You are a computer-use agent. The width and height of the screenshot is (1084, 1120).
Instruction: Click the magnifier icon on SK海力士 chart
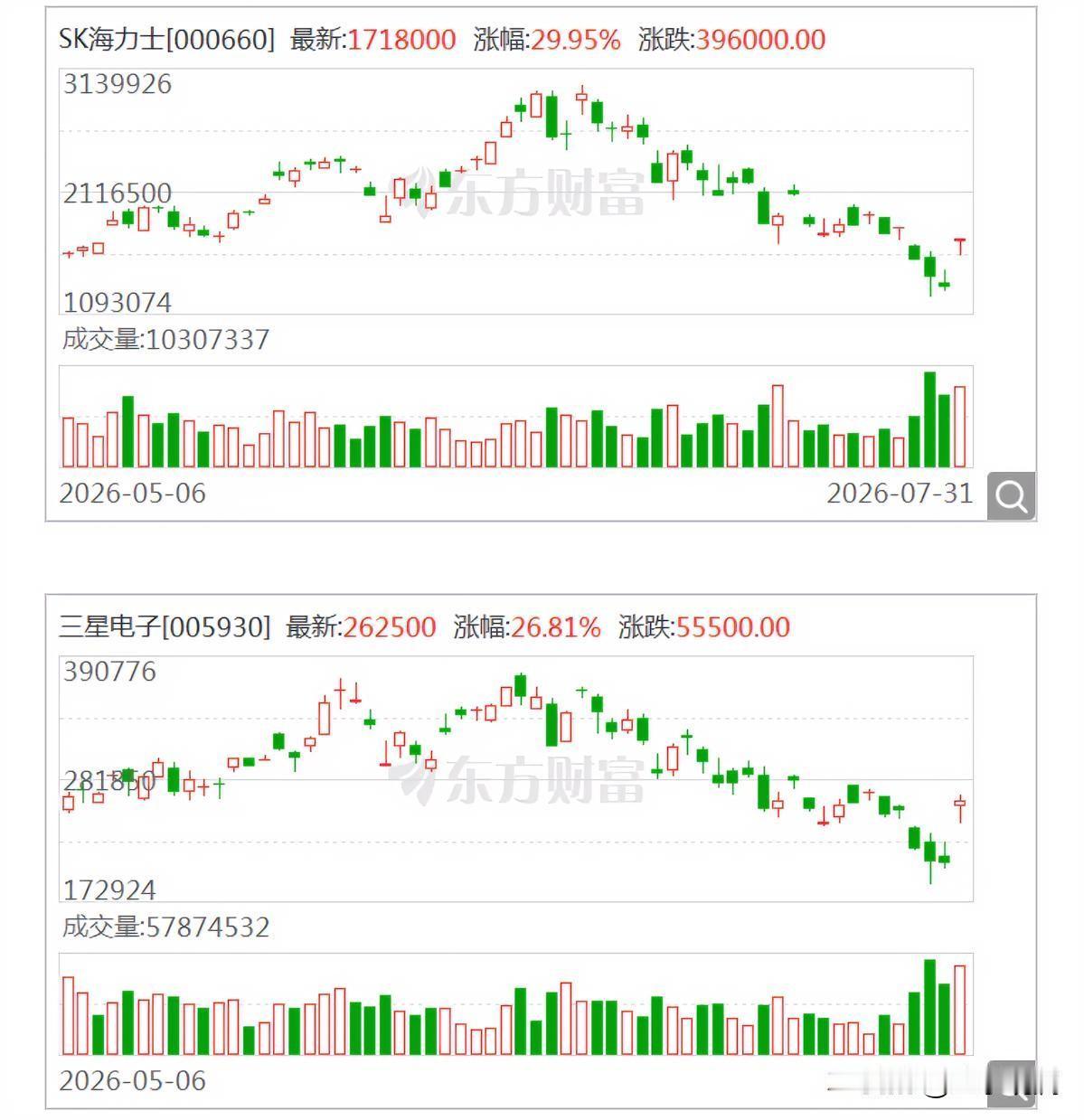tap(1011, 495)
